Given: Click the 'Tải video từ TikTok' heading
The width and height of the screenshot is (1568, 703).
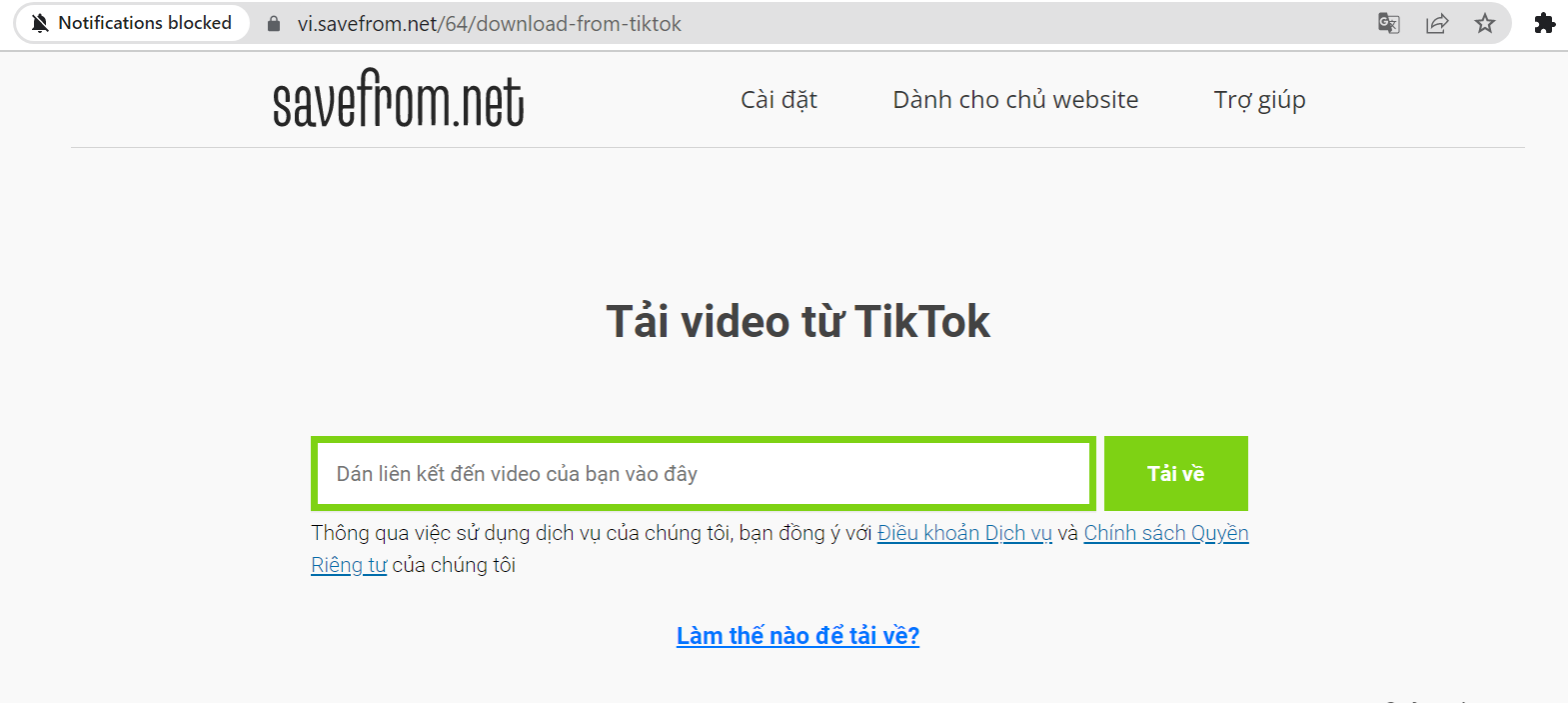Looking at the screenshot, I should pos(797,322).
